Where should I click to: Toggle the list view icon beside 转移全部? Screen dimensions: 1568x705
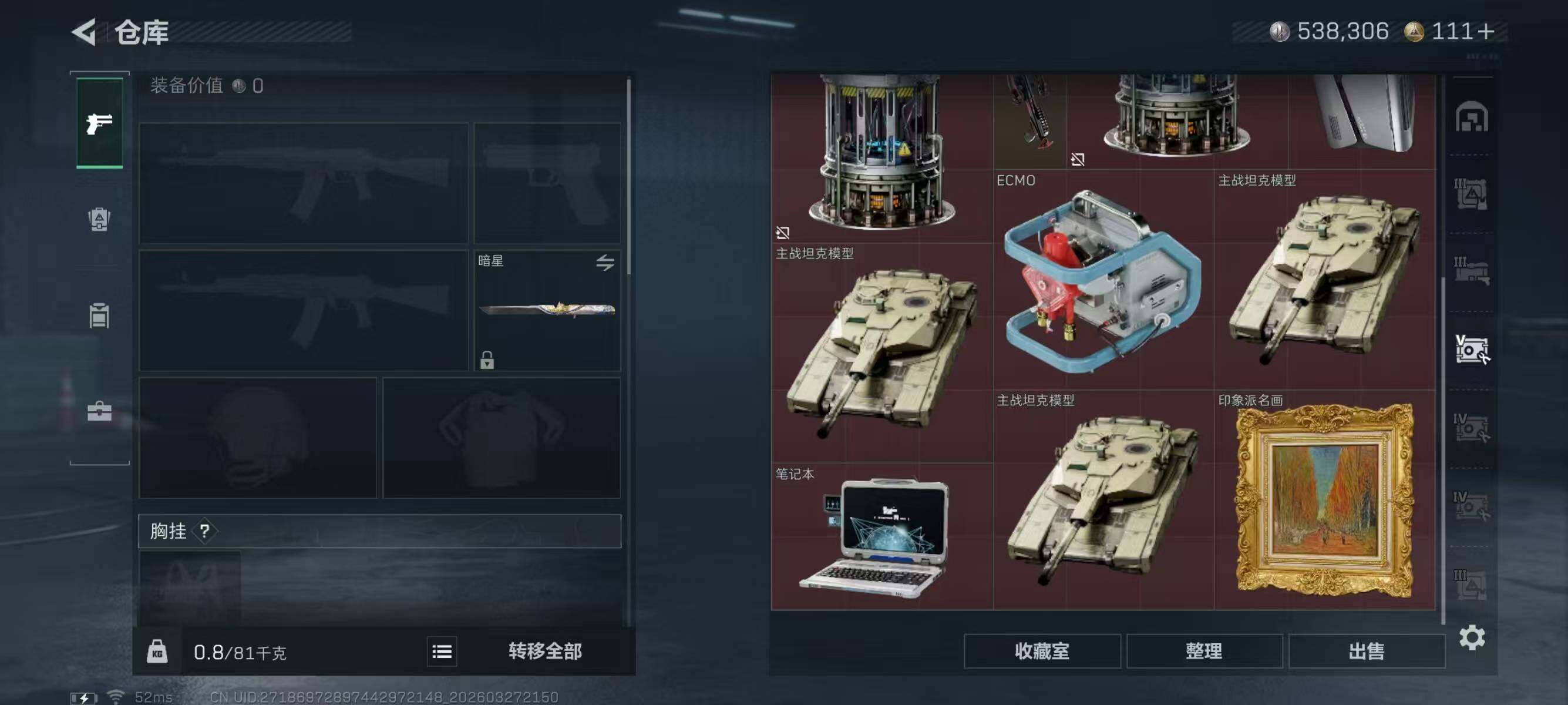click(x=441, y=652)
